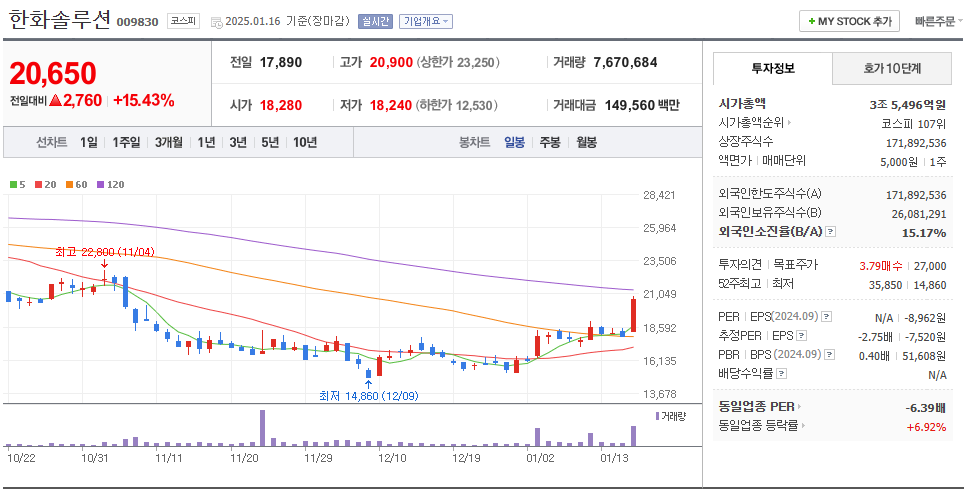Click the 전일 value 17,890
Viewport: 969px width, 489px height.
click(x=281, y=62)
